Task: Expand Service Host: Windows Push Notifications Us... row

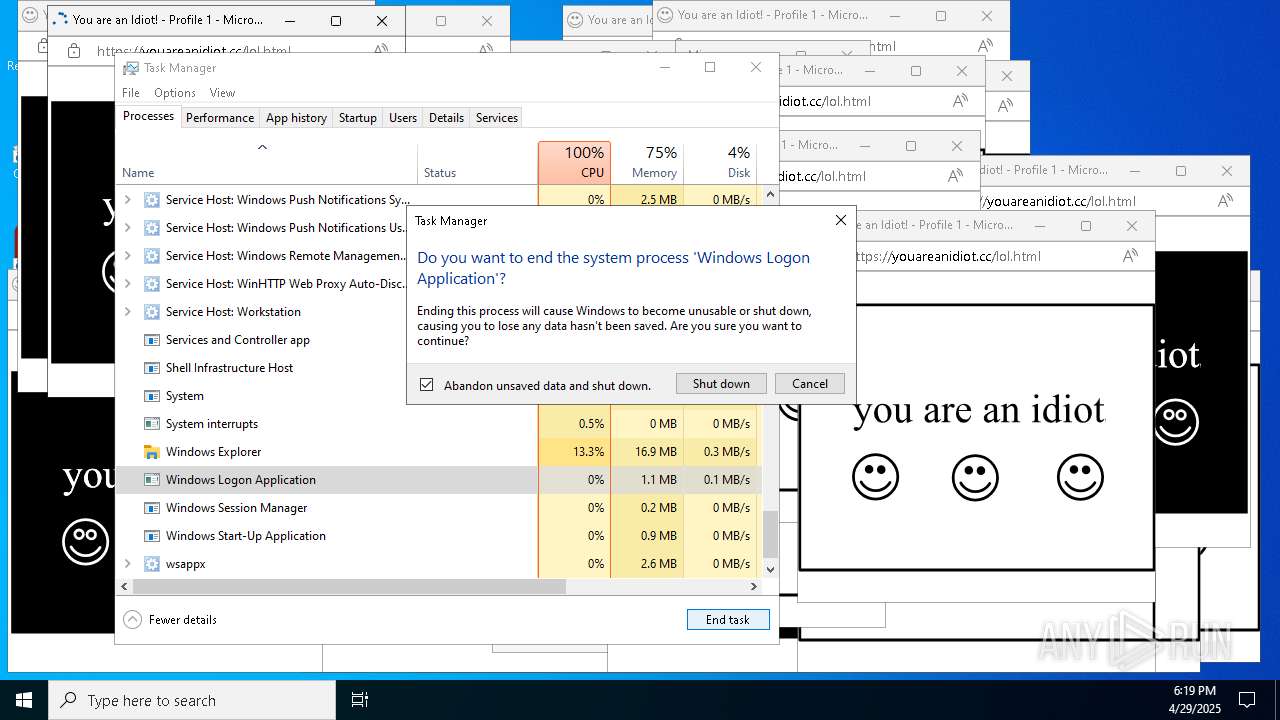Action: (x=128, y=228)
